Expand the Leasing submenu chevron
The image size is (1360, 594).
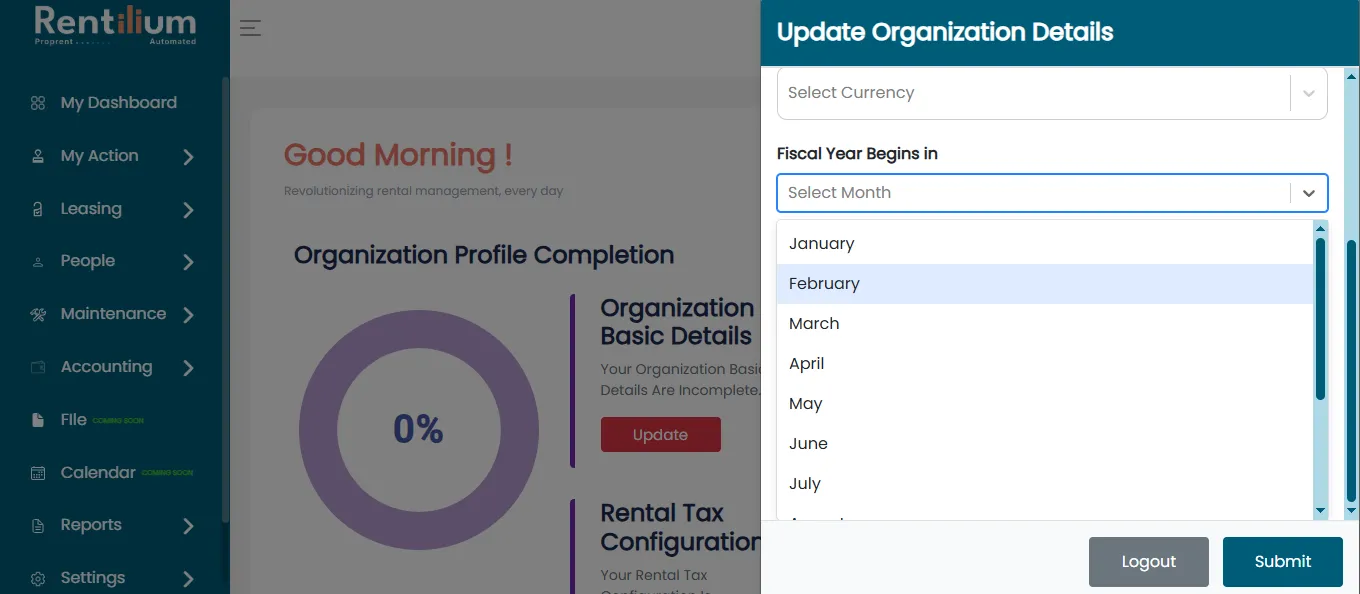pyautogui.click(x=188, y=210)
